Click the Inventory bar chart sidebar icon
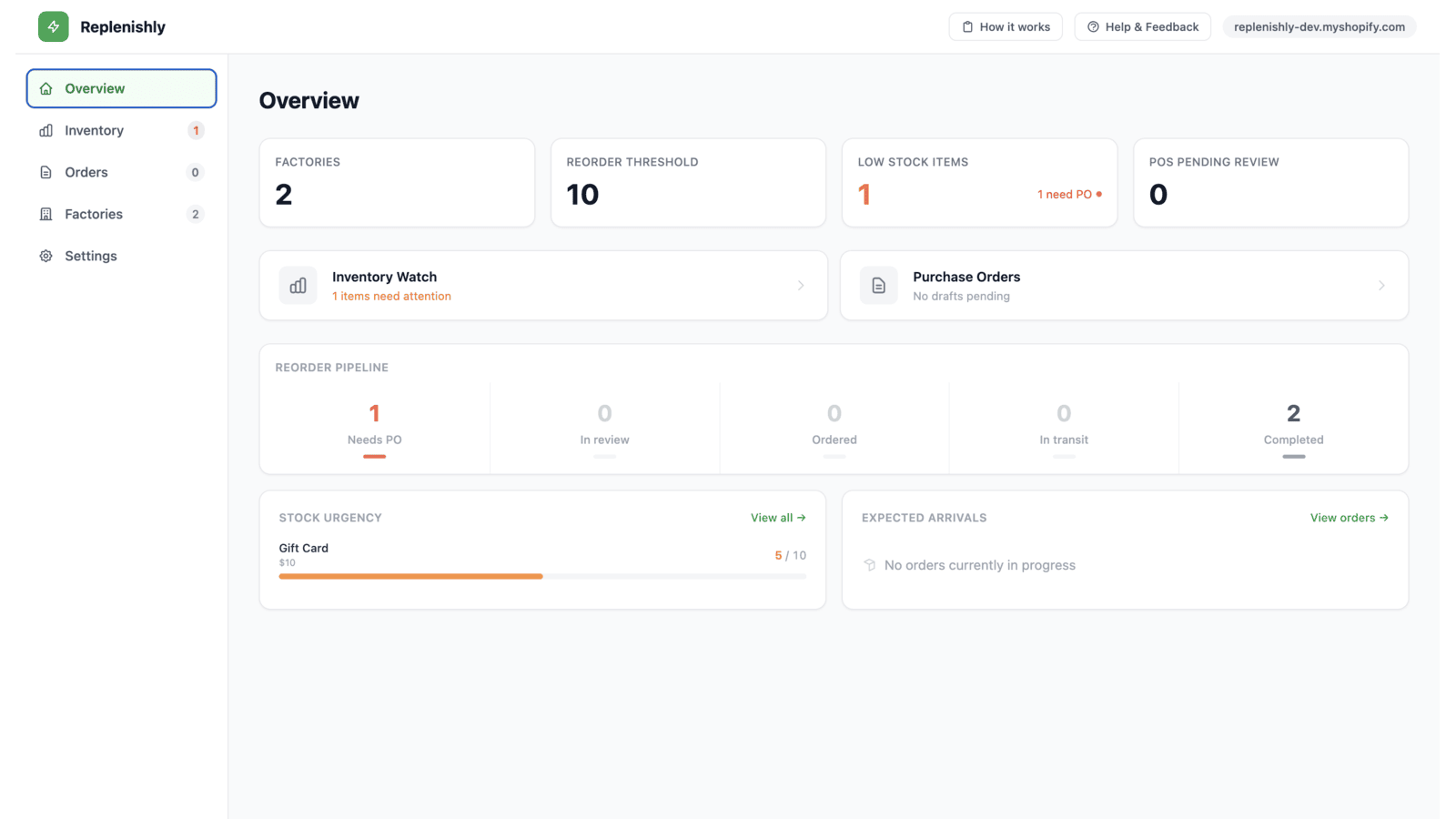This screenshot has width=1456, height=819. point(45,130)
